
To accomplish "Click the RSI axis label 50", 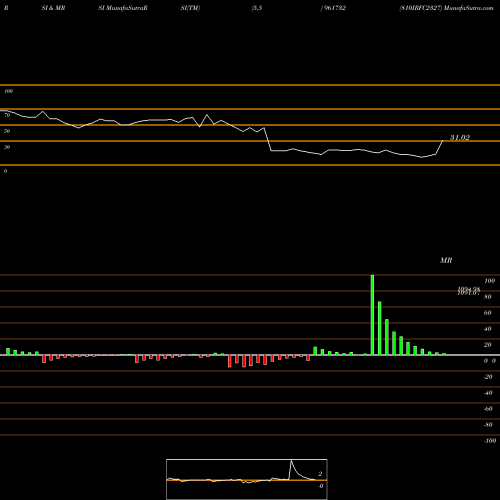I will (x=7, y=131).
